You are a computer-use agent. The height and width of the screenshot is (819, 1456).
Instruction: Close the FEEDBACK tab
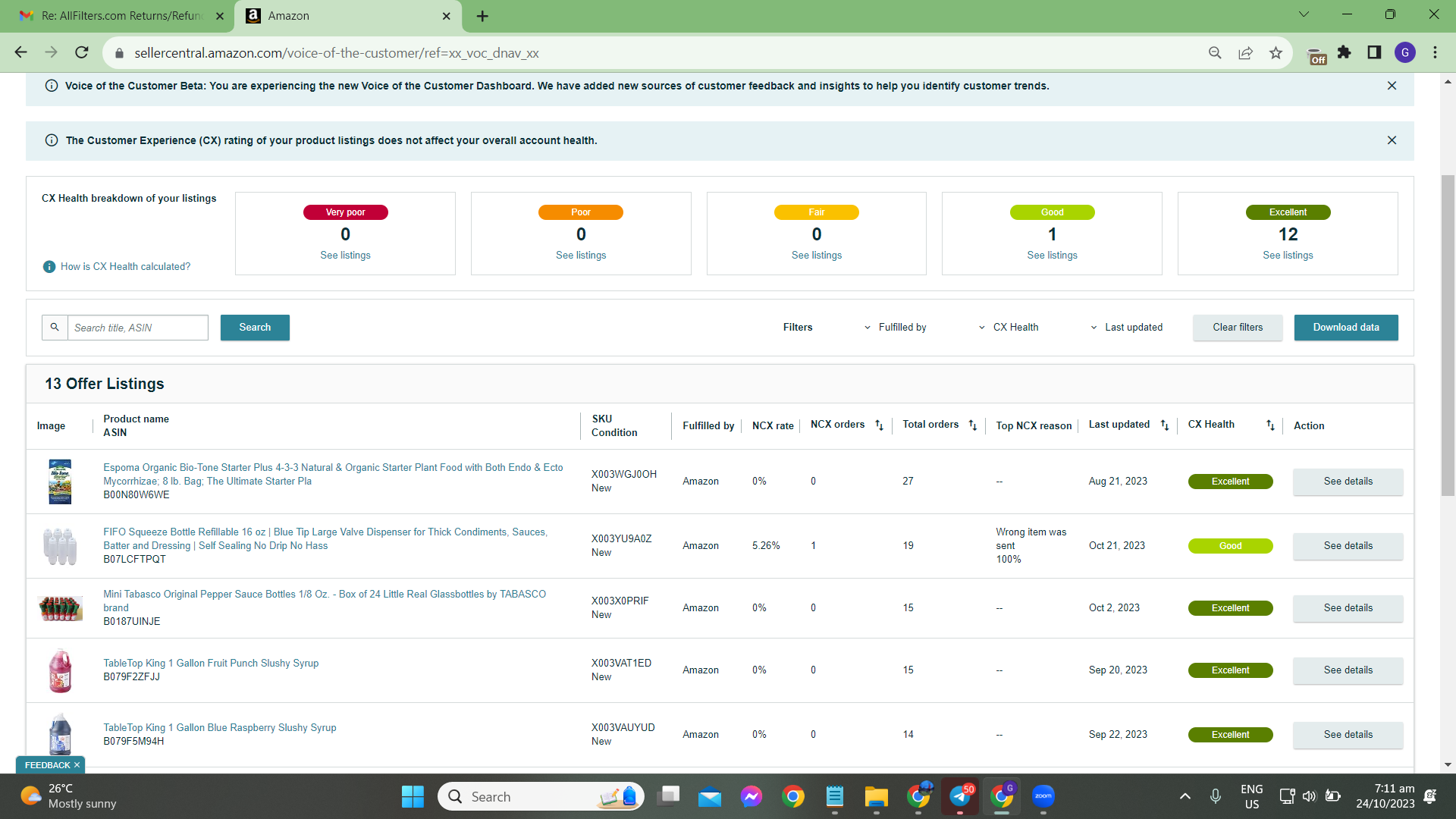click(77, 765)
